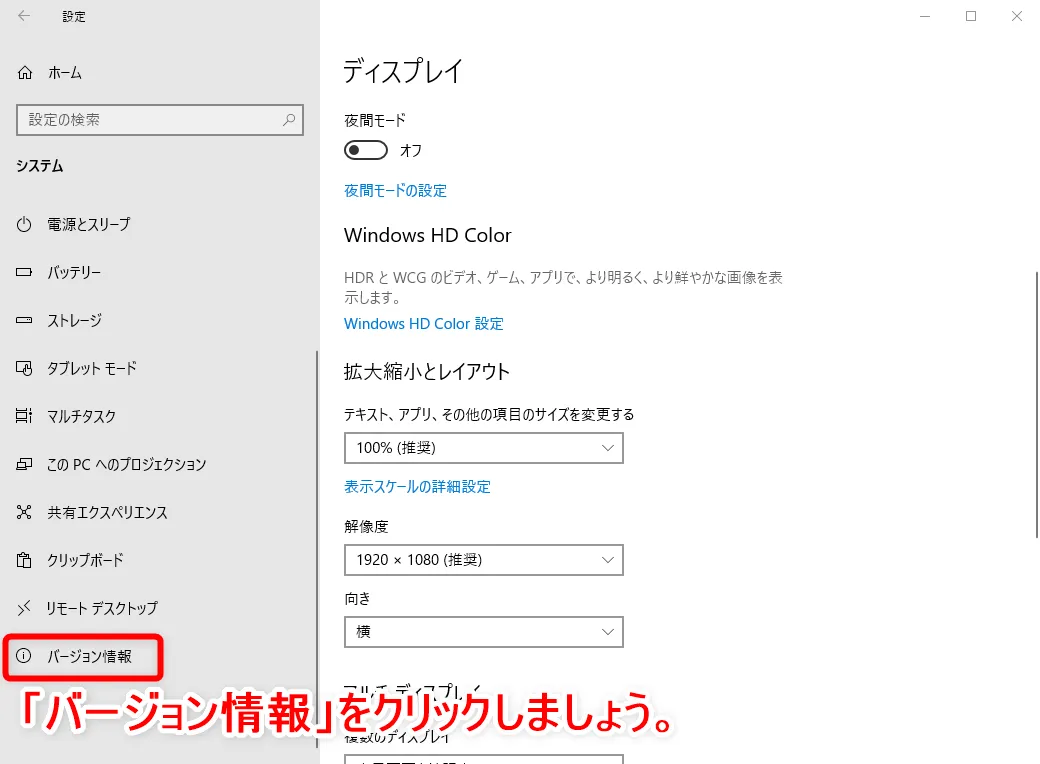
Task: Click the 拡大縮小とレイアウト heading
Action: pyautogui.click(x=426, y=371)
